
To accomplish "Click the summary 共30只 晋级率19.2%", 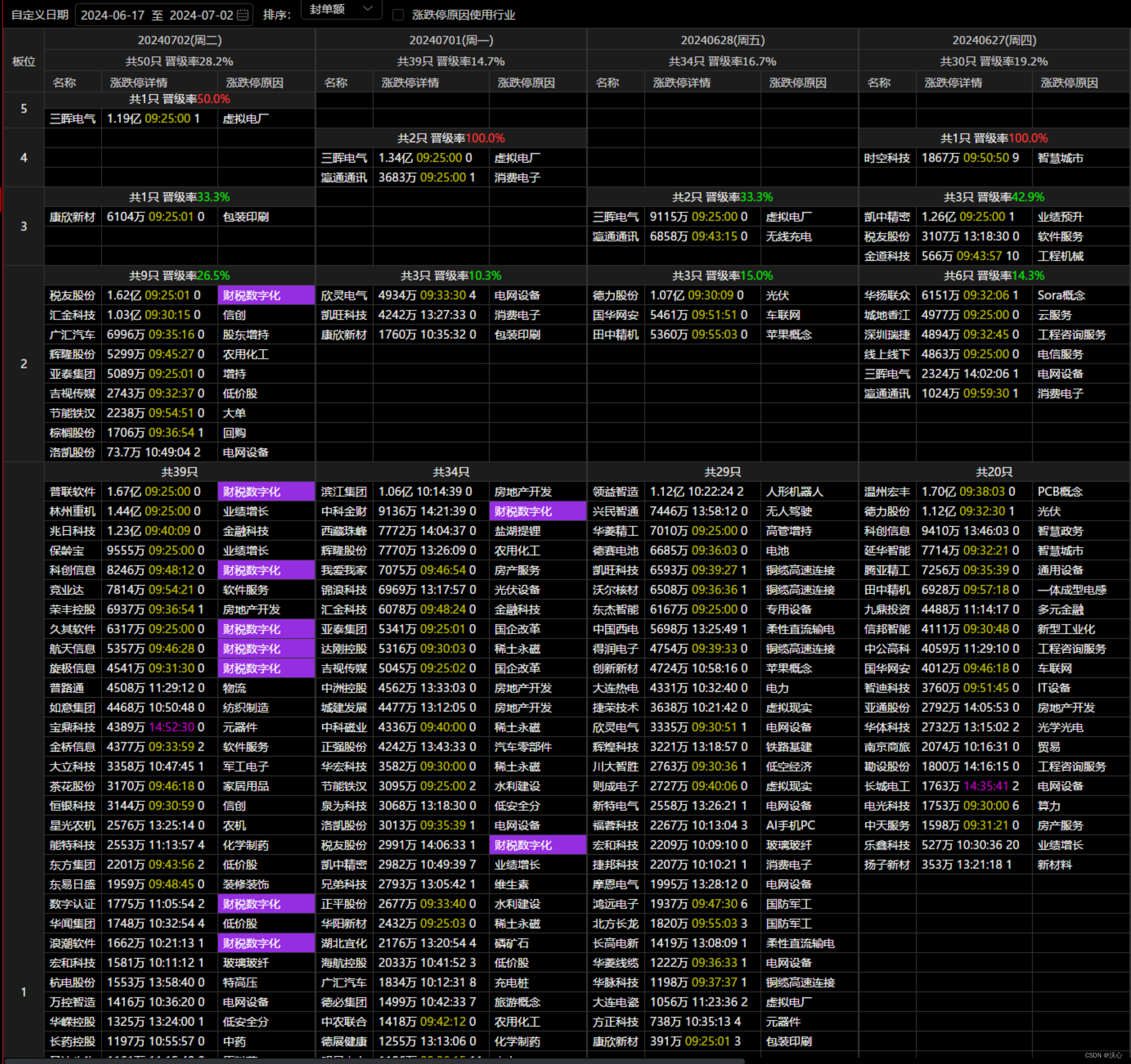I will coord(995,62).
